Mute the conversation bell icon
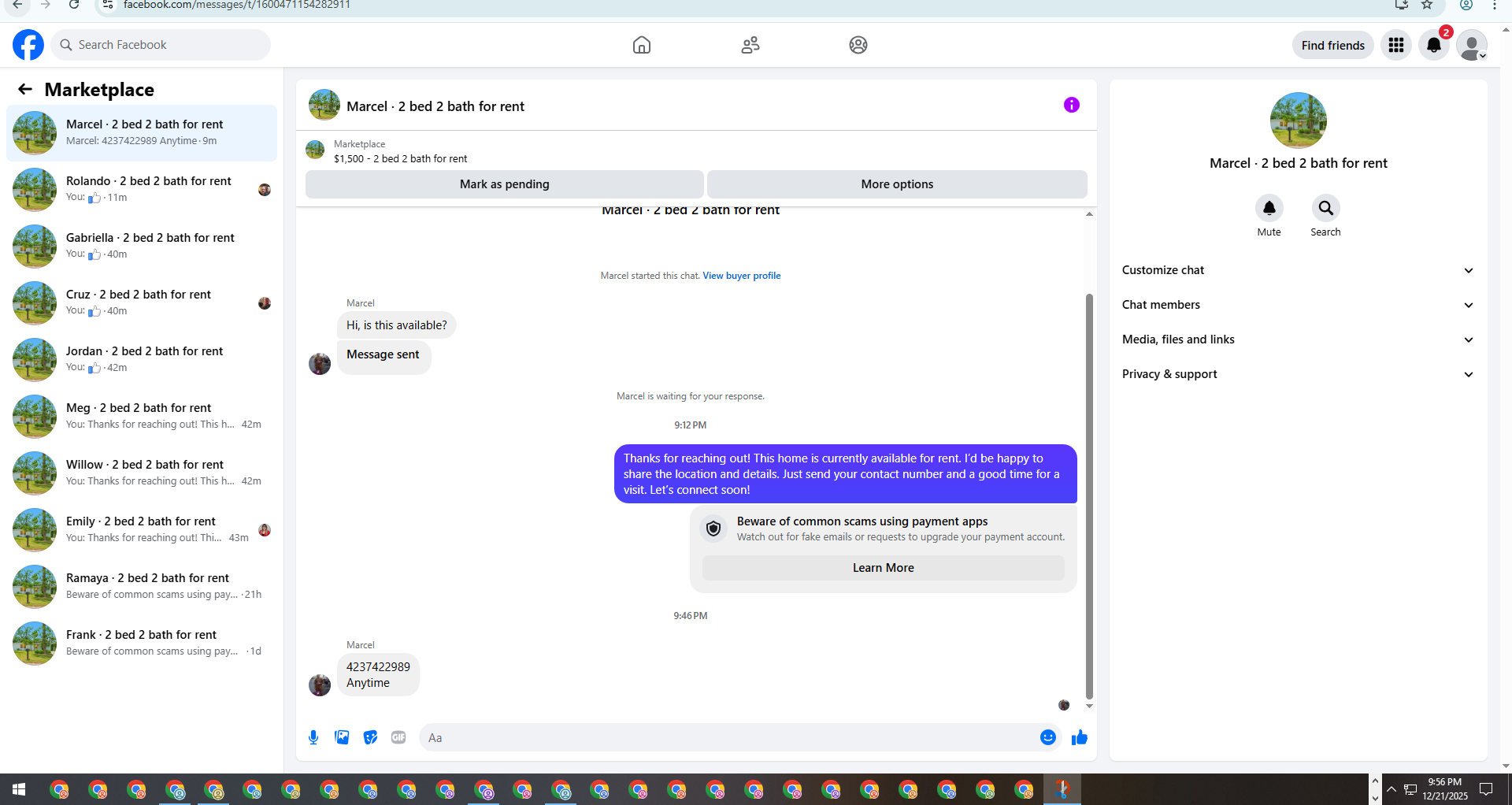Screen dimensions: 1512x805 click(1269, 208)
